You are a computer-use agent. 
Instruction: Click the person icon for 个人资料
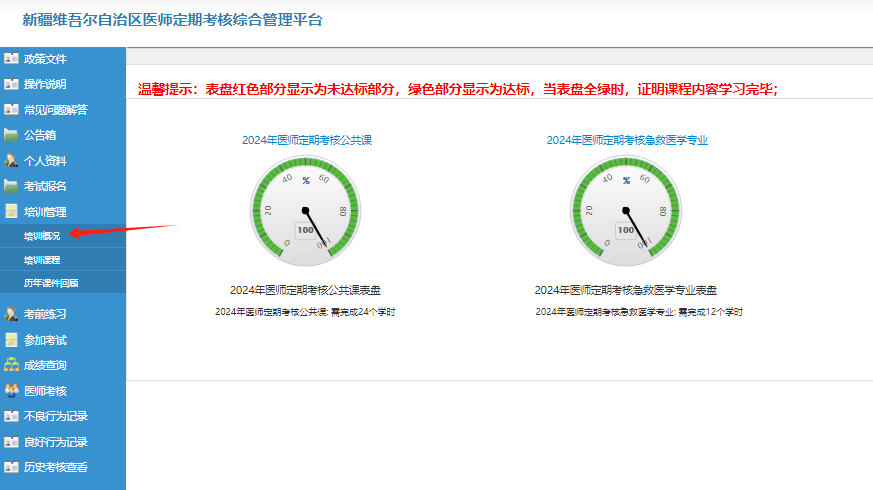(11, 160)
